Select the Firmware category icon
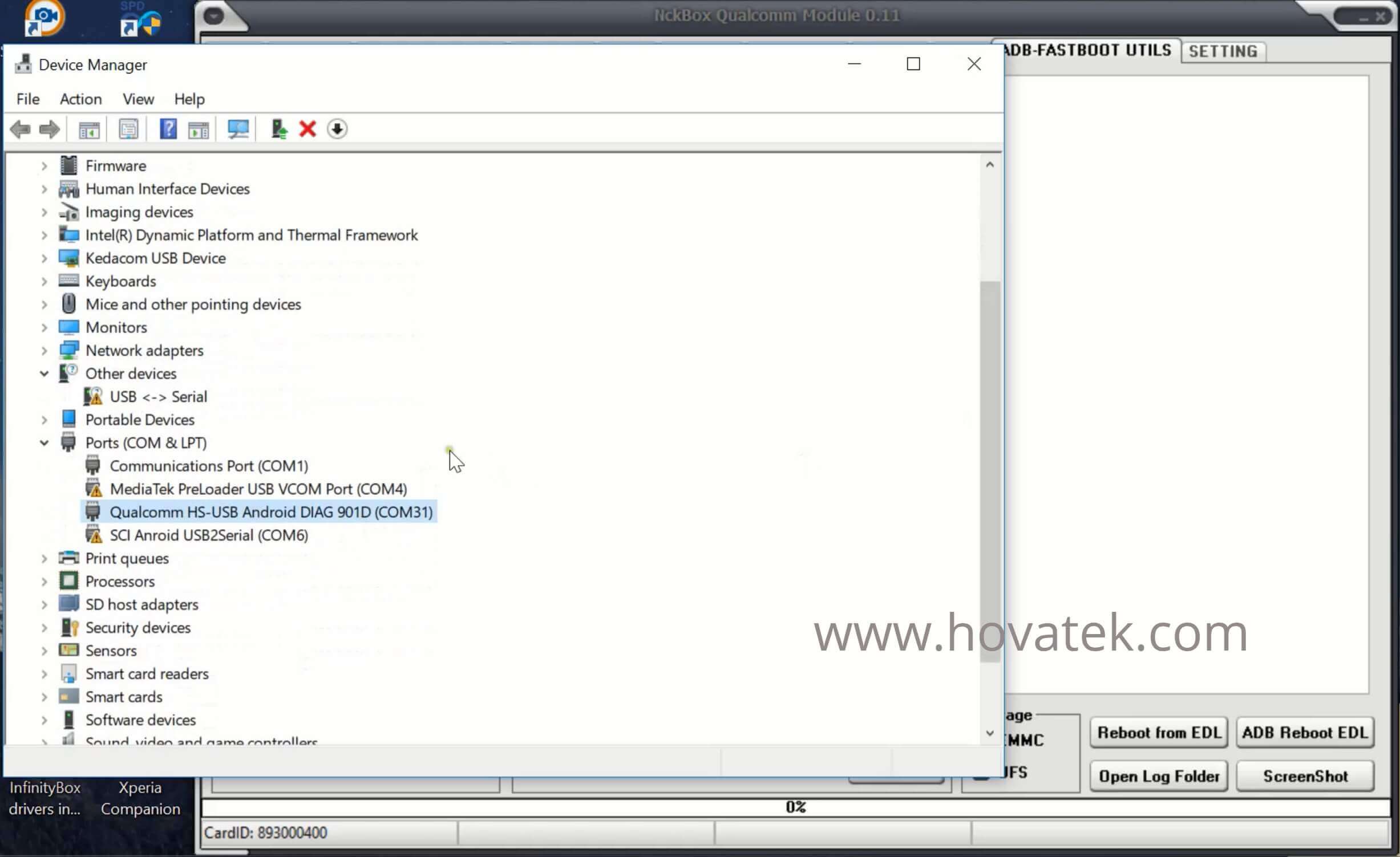This screenshot has height=857, width=1400. tap(68, 165)
